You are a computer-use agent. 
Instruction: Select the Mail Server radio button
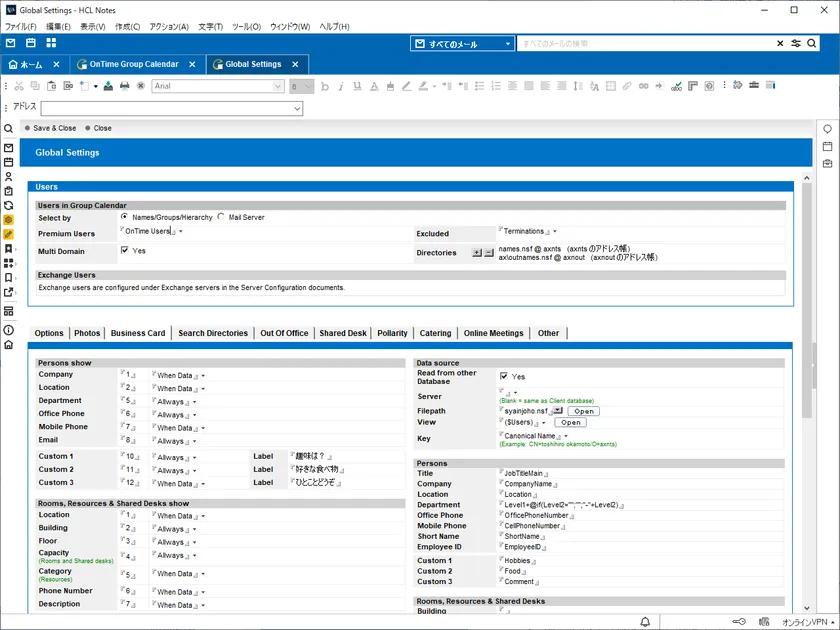[x=221, y=217]
